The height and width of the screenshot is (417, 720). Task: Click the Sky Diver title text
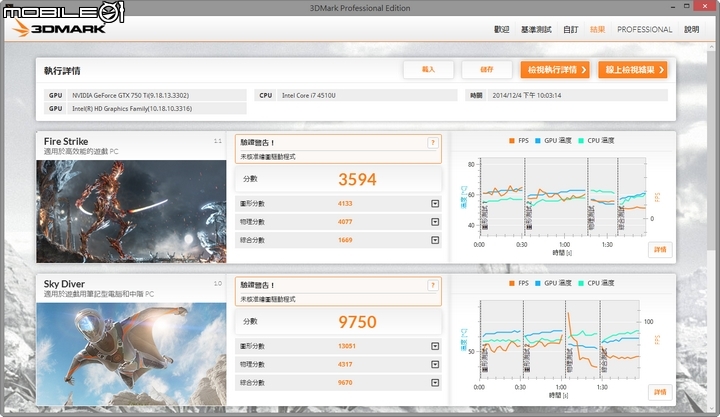click(64, 284)
